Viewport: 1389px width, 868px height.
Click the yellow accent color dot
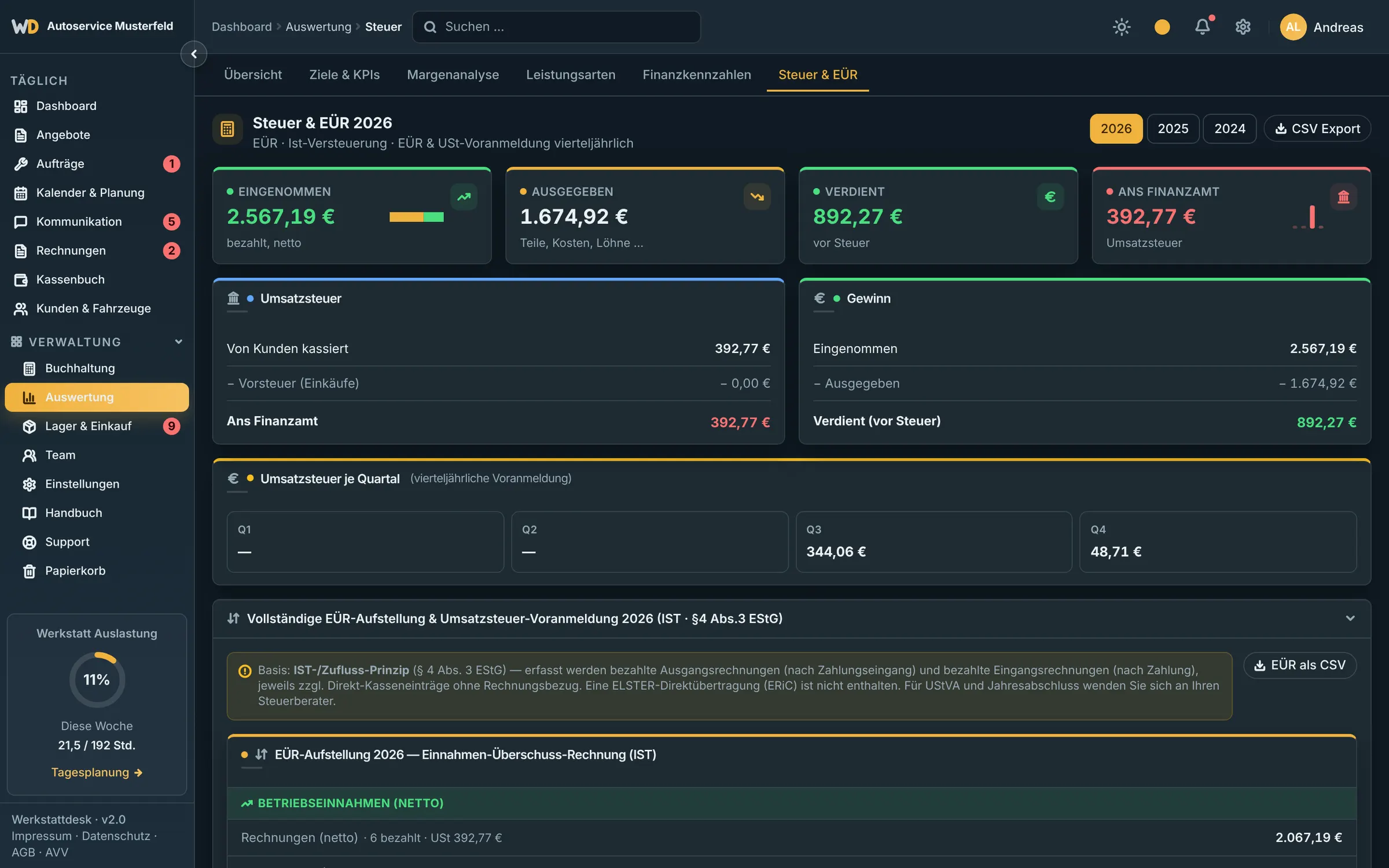pyautogui.click(x=1162, y=27)
